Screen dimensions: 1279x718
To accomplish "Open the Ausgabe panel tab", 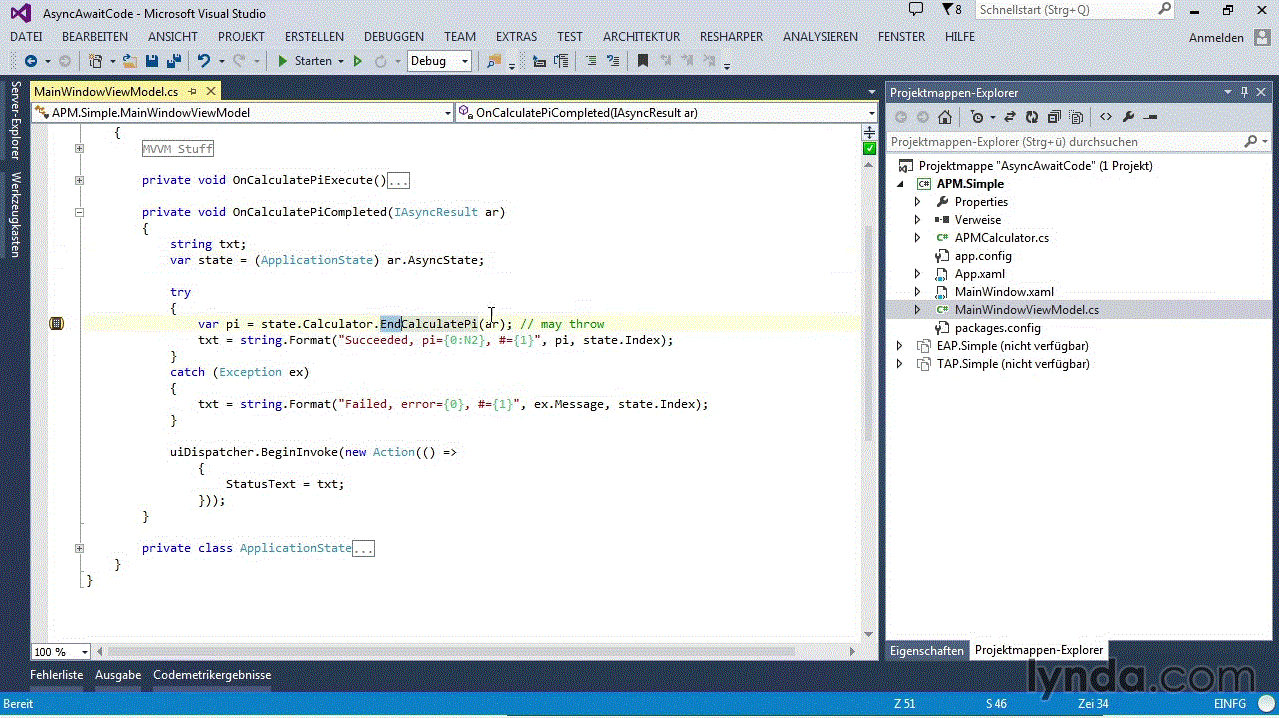I will 118,675.
